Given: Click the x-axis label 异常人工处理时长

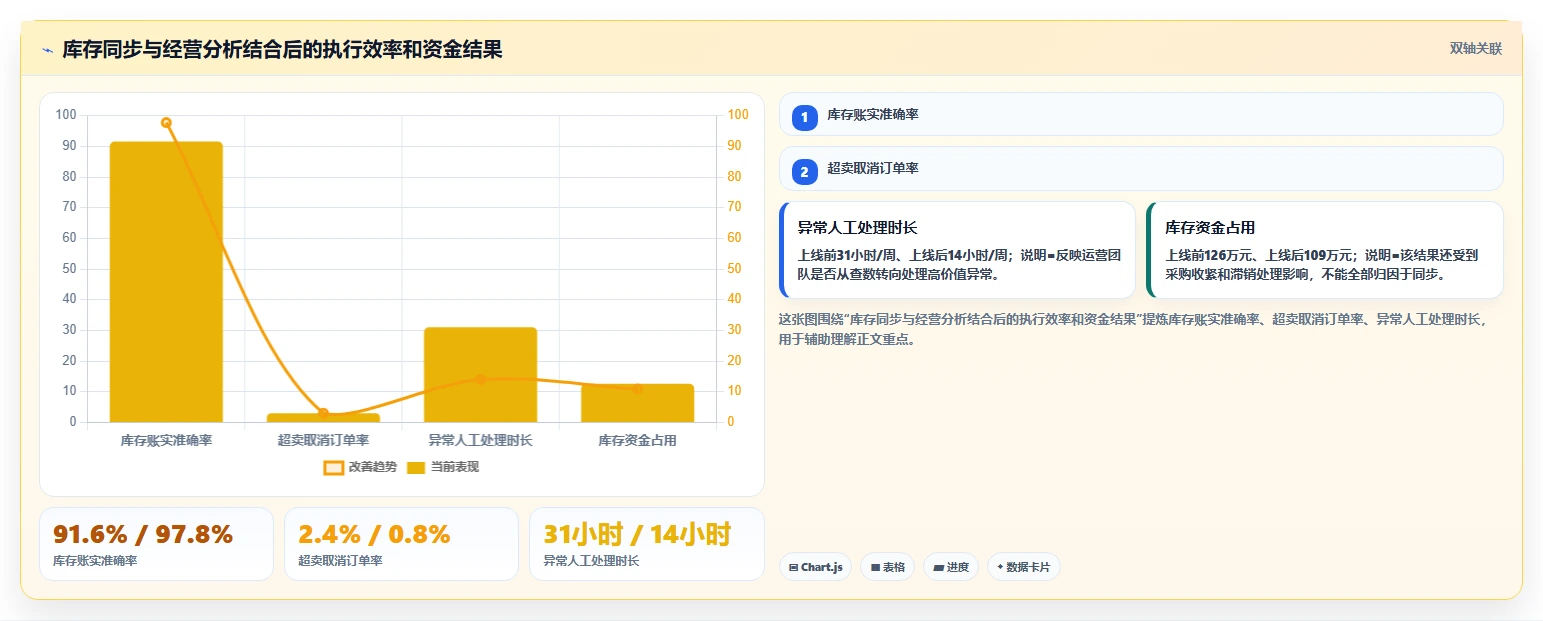Looking at the screenshot, I should click(x=480, y=440).
